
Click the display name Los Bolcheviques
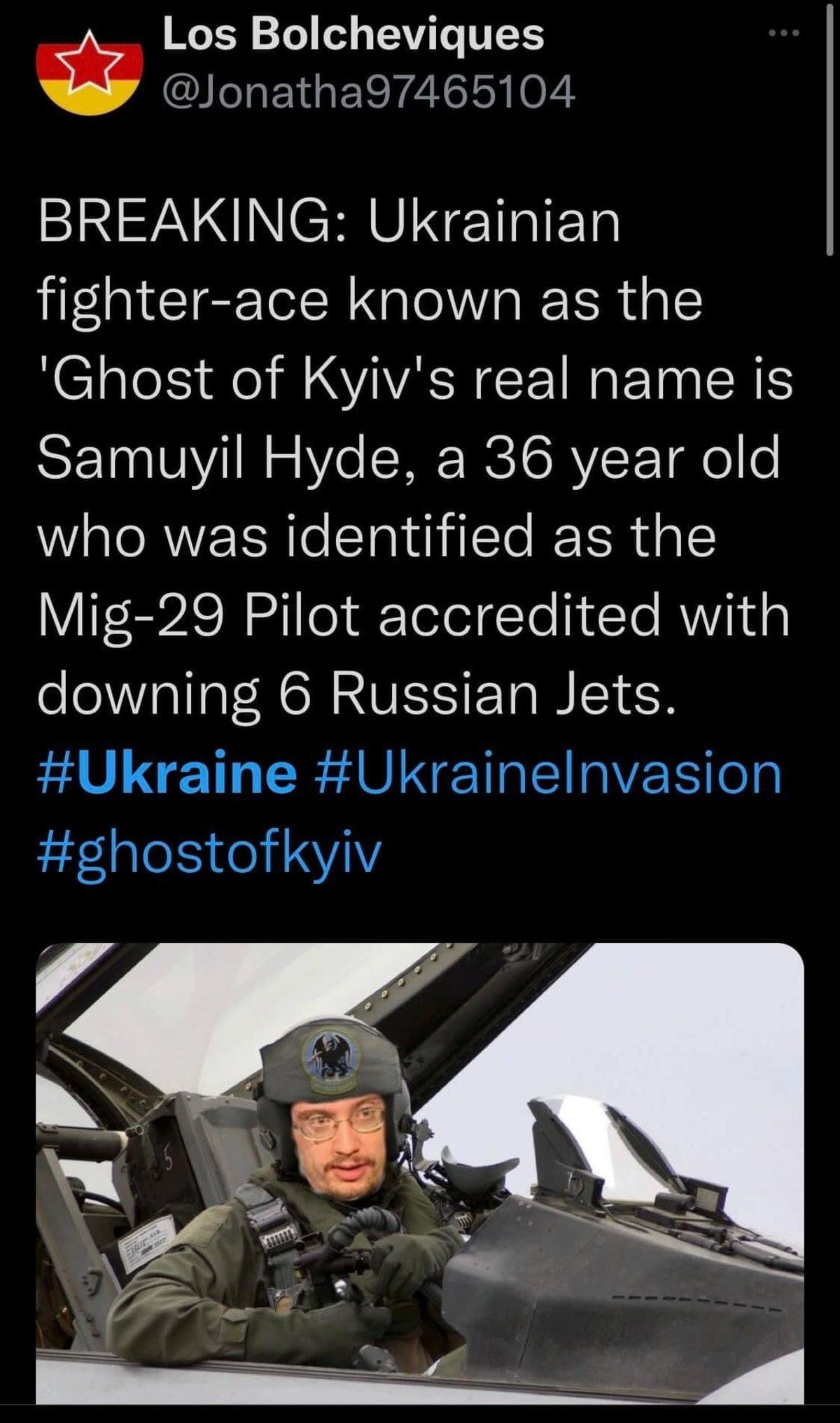point(353,35)
